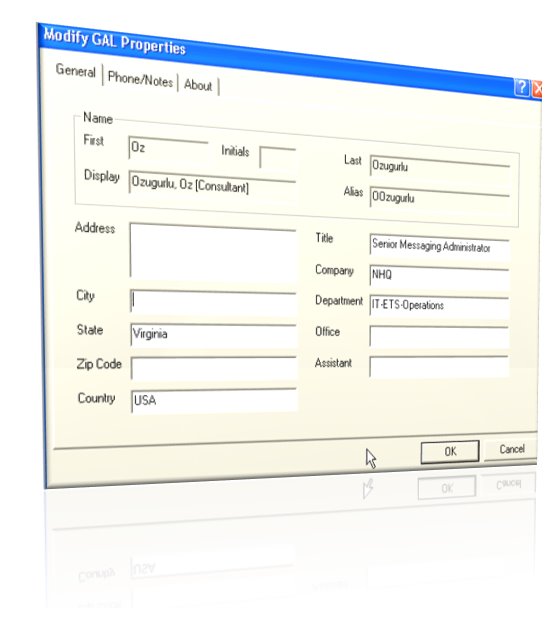Viewport: 557px width, 639px height.
Task: Click the Display label text
Action: coord(101,176)
